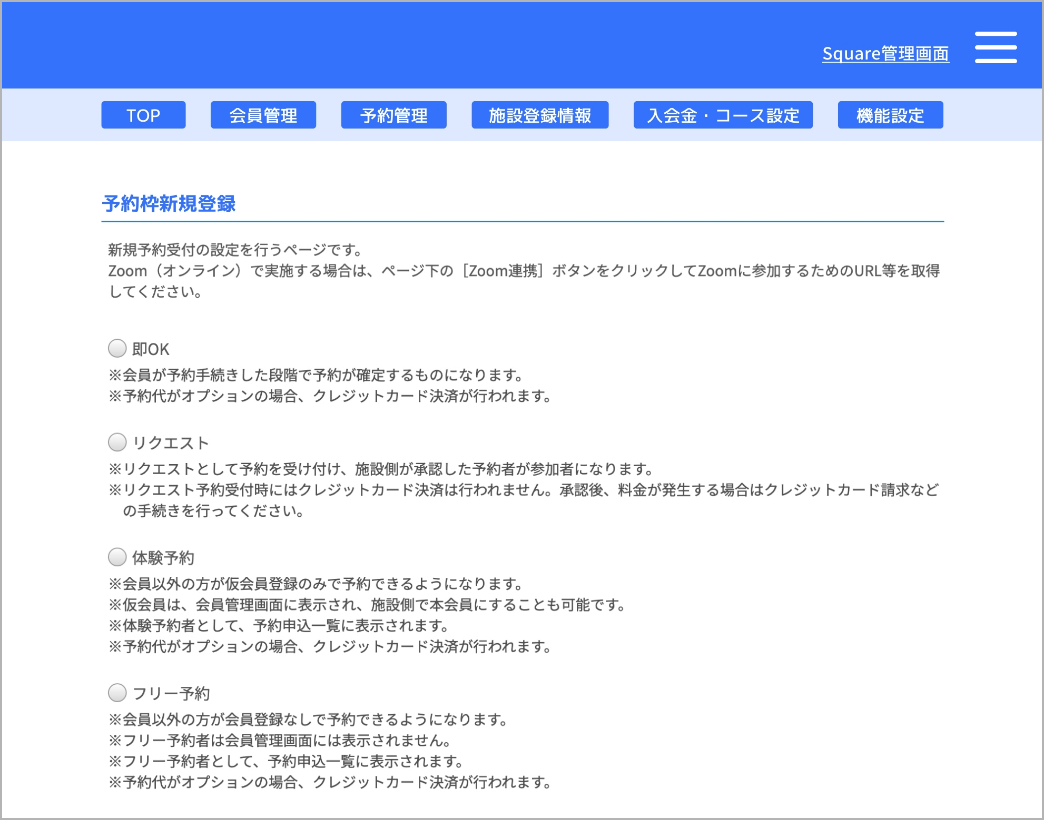
Task: Navigate to 予約管理
Action: (393, 115)
